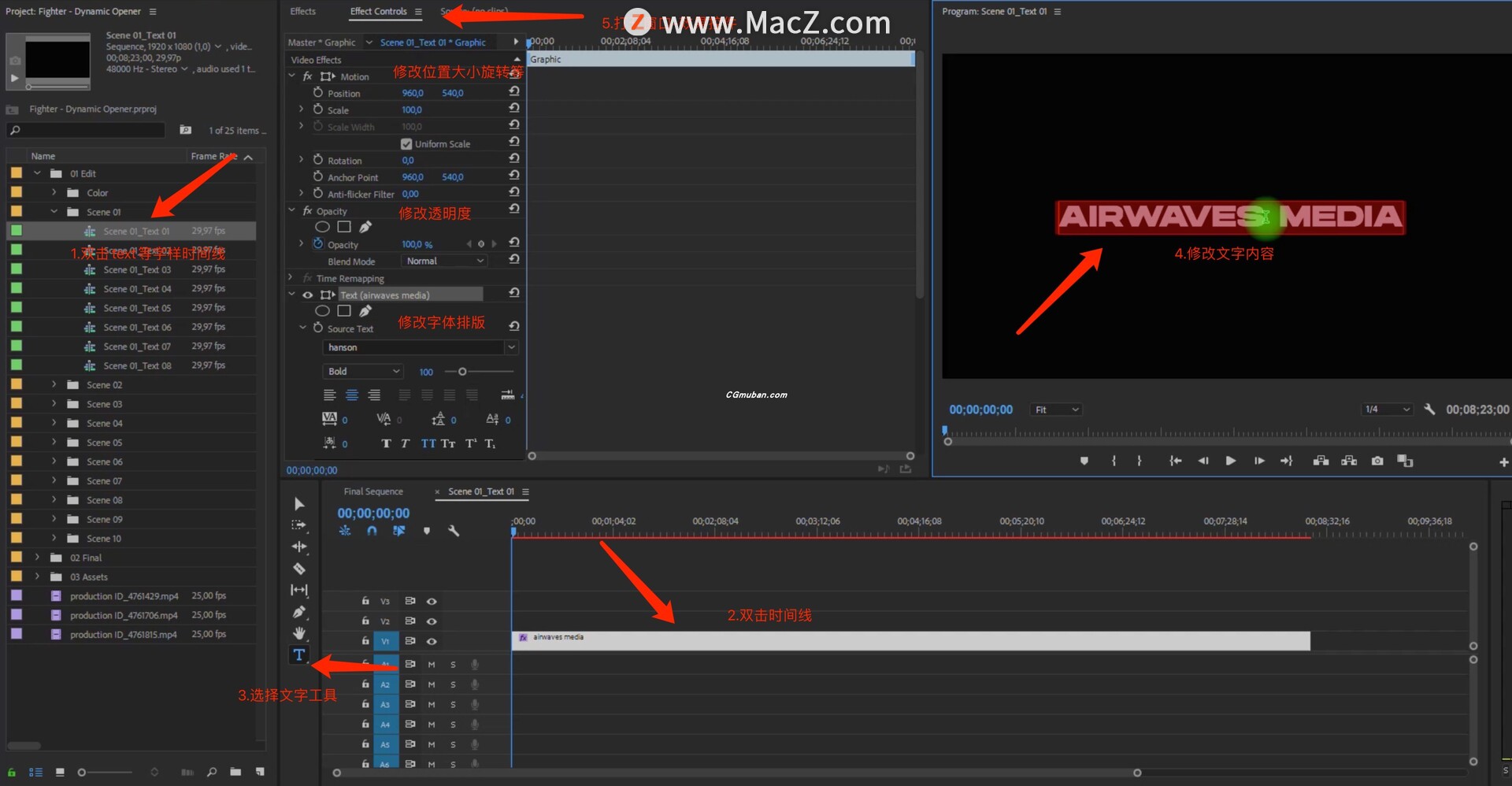Click Comparison View icon in Program monitor
This screenshot has height=786, width=1512.
coord(1405,461)
